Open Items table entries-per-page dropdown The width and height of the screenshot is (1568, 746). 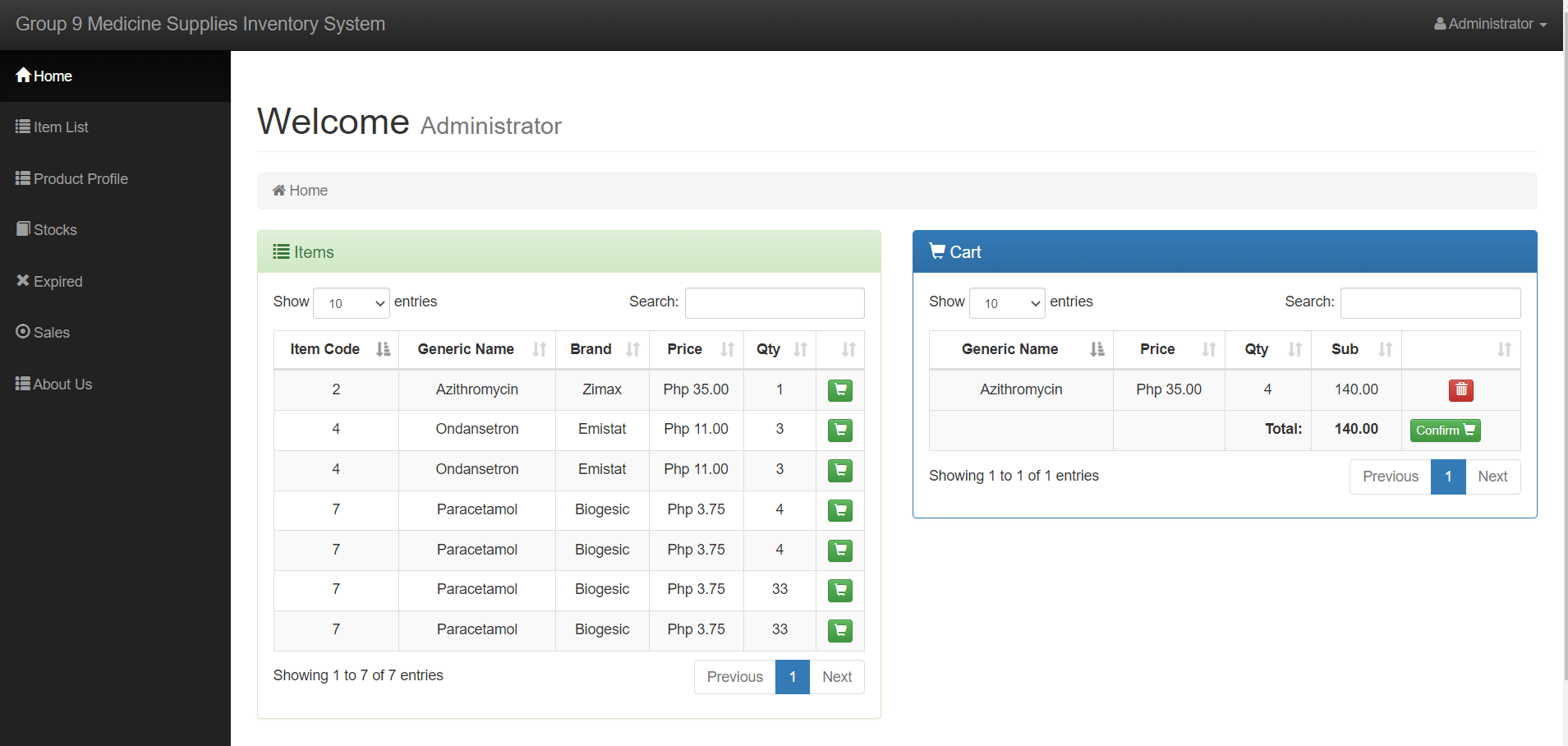point(352,303)
